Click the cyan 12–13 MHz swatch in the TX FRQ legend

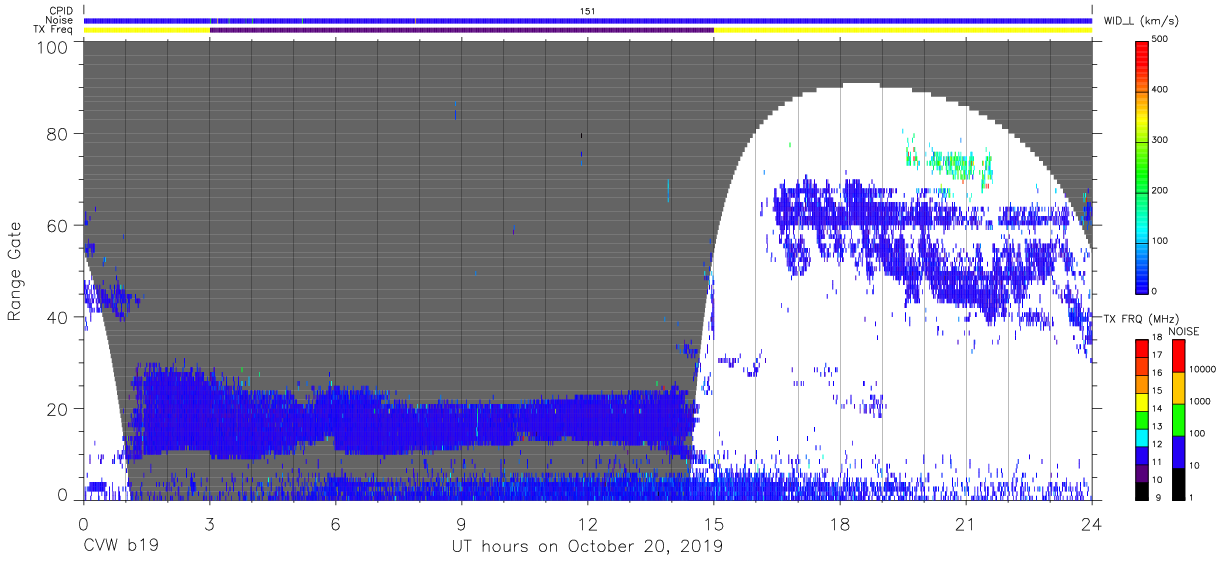tap(1141, 436)
